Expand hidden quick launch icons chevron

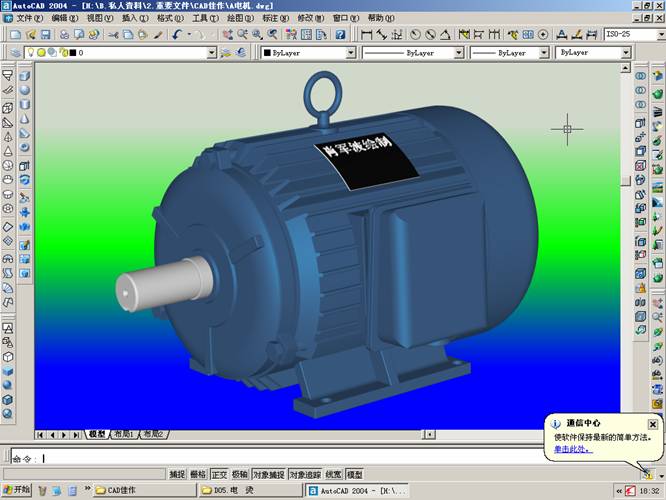coord(87,488)
